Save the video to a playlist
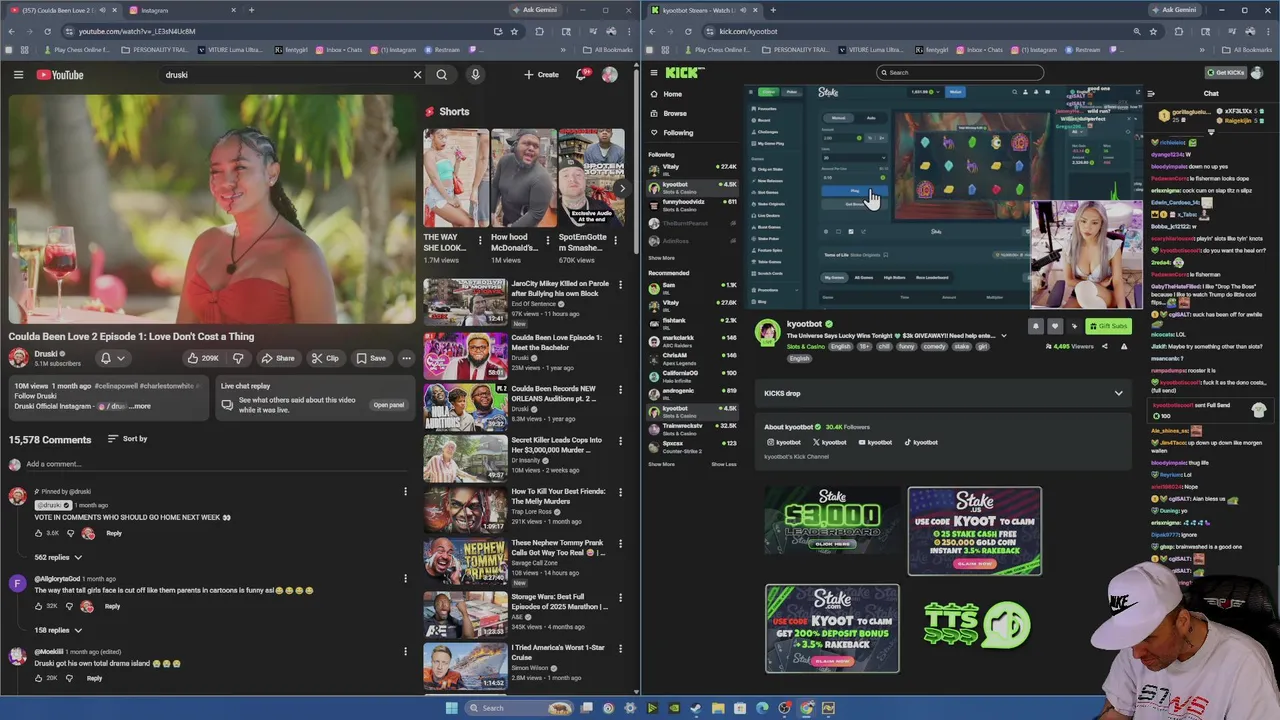This screenshot has height=720, width=1280. (x=371, y=358)
